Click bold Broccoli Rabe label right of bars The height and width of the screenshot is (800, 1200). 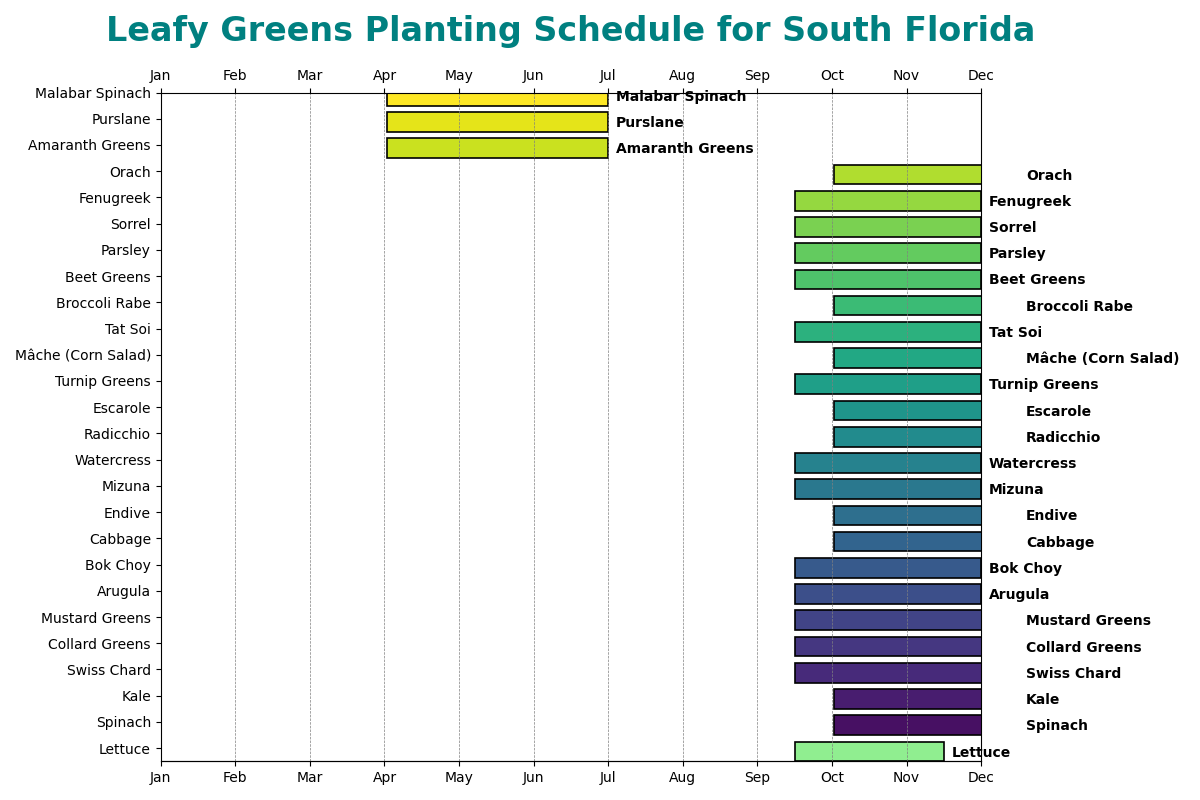(1079, 307)
